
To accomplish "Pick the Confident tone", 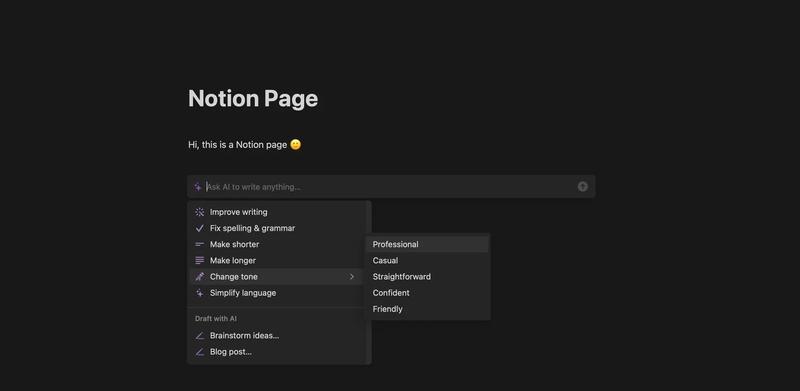I will coord(427,293).
